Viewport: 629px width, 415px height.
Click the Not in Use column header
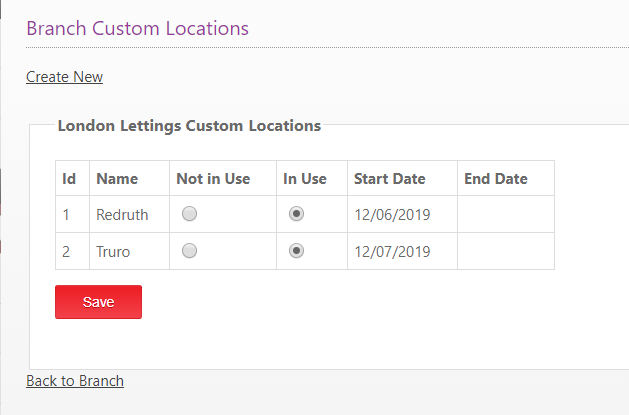[213, 179]
